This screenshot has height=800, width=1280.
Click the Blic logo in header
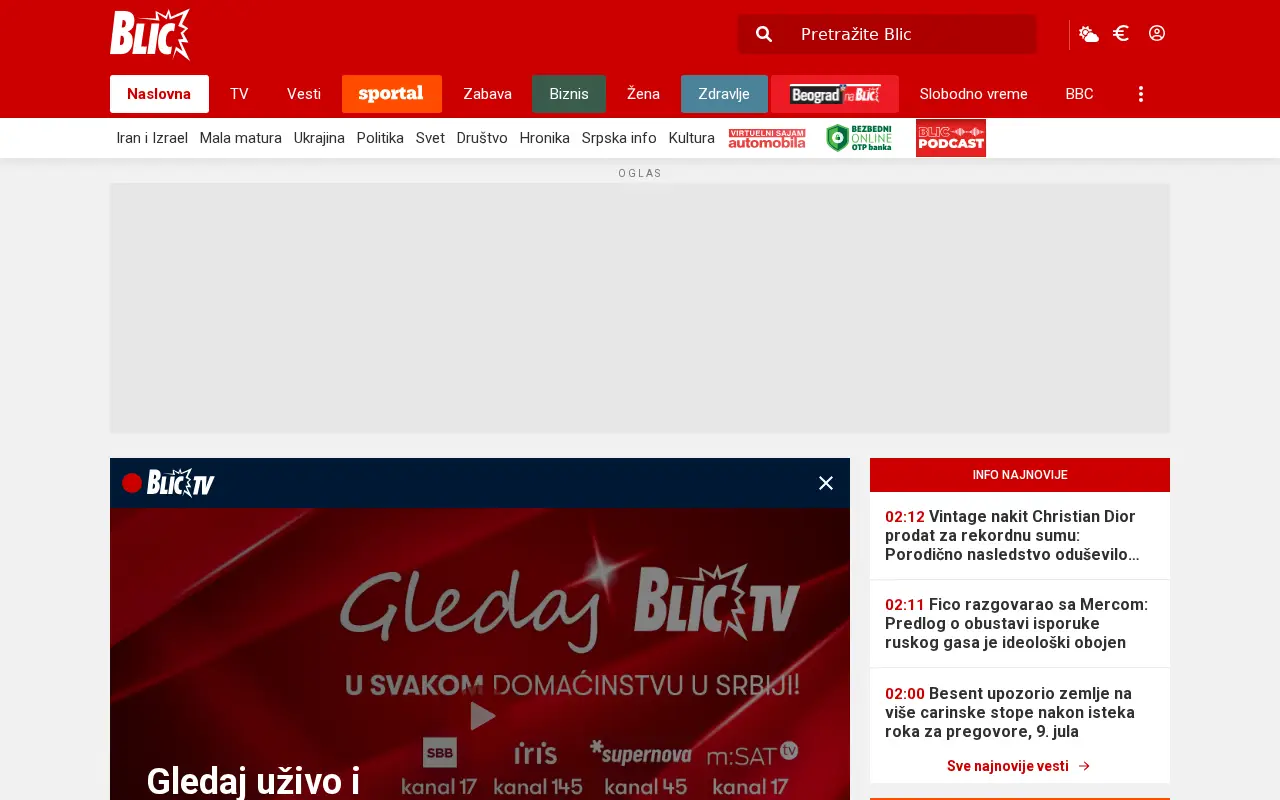tap(150, 35)
